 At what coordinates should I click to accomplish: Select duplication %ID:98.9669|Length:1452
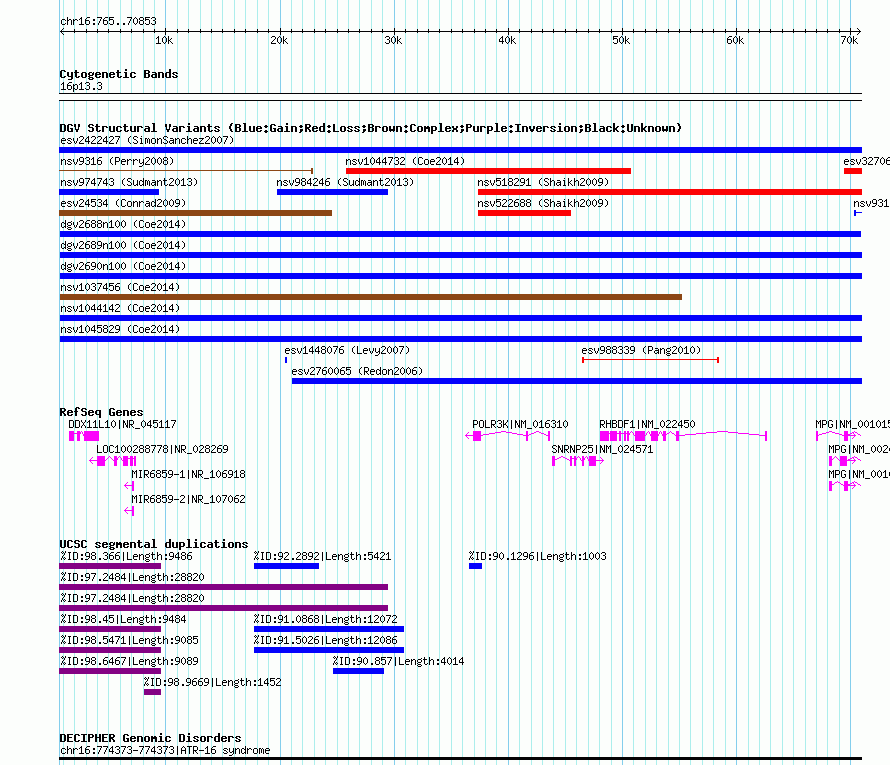[x=152, y=692]
